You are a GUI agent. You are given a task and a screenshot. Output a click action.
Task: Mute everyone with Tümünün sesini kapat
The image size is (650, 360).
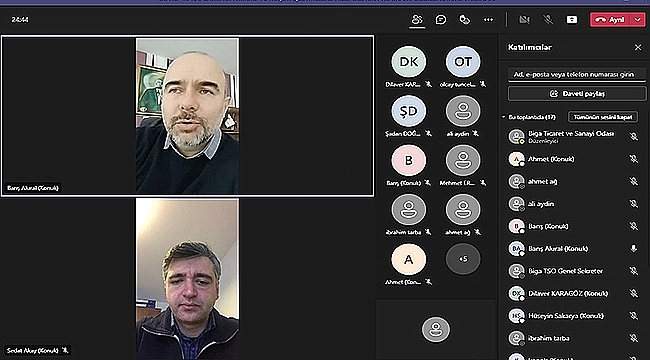click(602, 117)
